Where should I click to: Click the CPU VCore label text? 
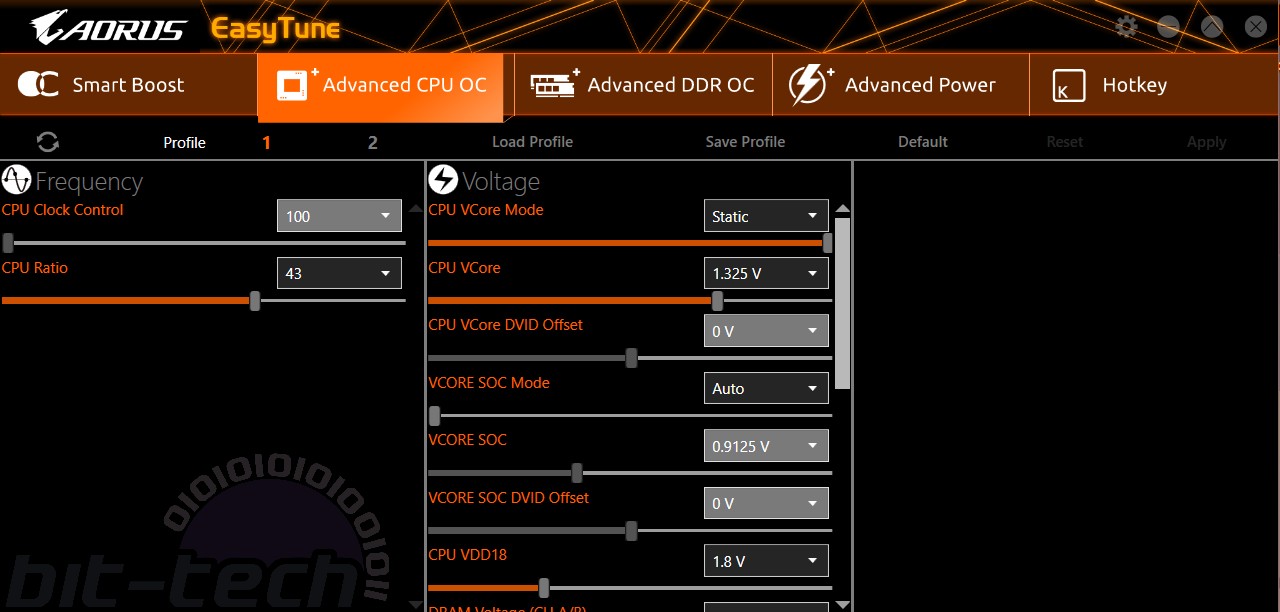pos(464,268)
